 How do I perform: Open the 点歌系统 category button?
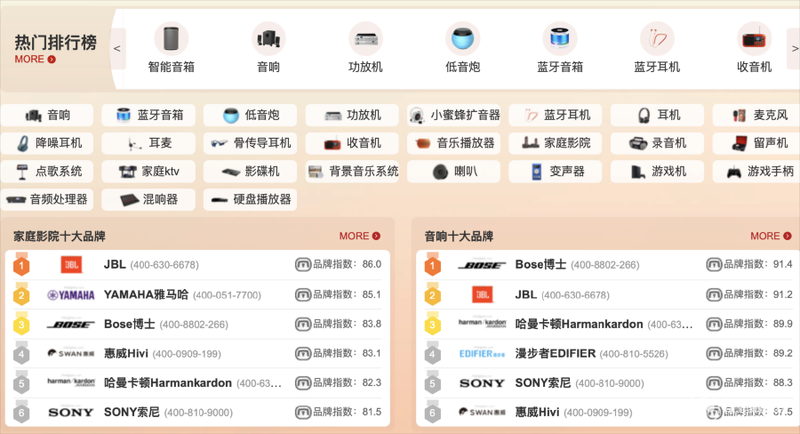47,171
